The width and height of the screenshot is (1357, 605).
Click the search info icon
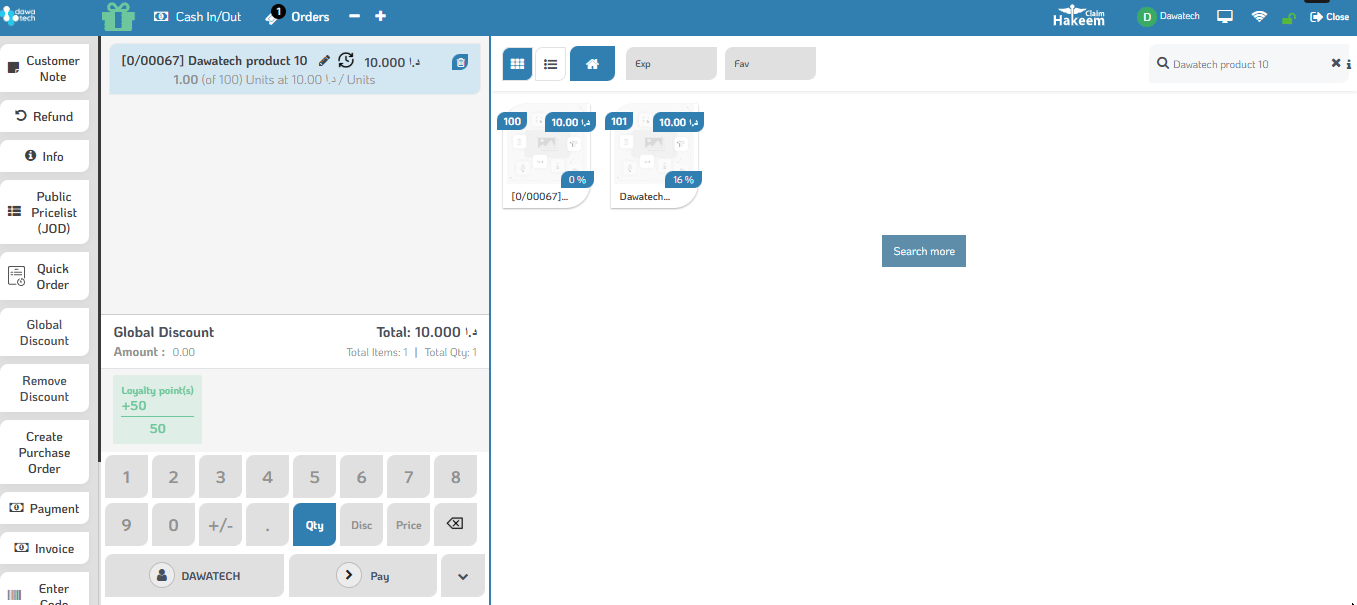(x=1349, y=64)
